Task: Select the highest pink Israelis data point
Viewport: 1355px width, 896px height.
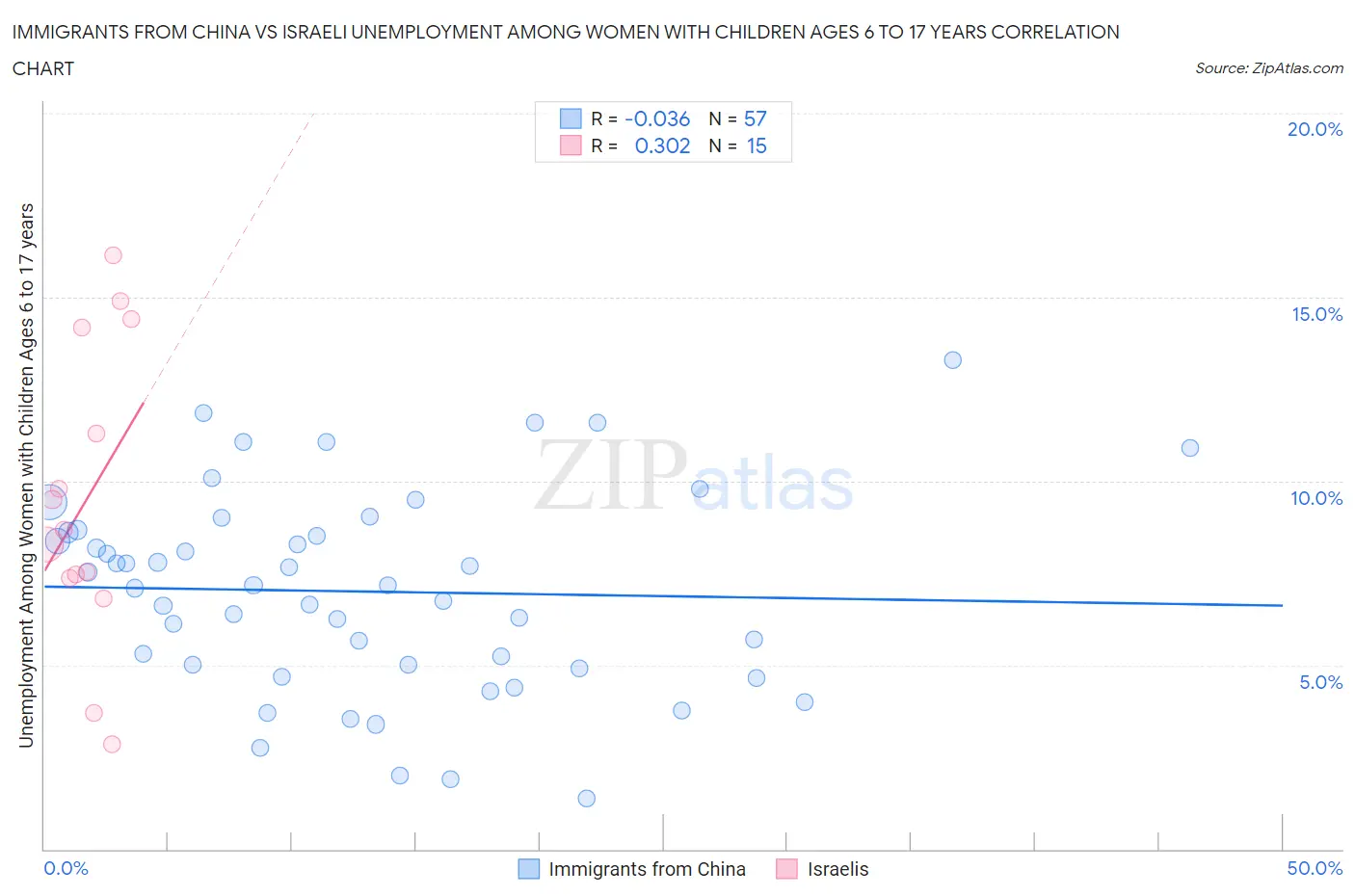Action: coord(114,255)
